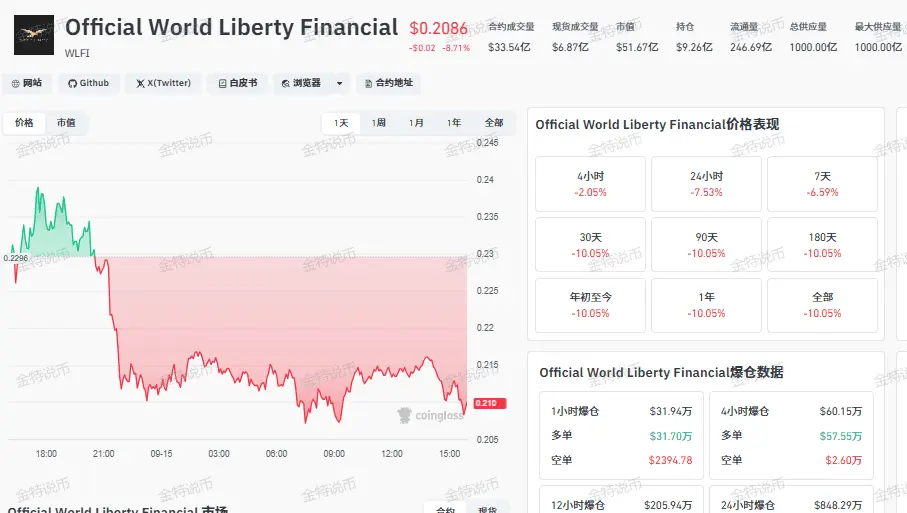This screenshot has height=513, width=907.
Task: Click the 合约地址 contract address button
Action: [389, 83]
